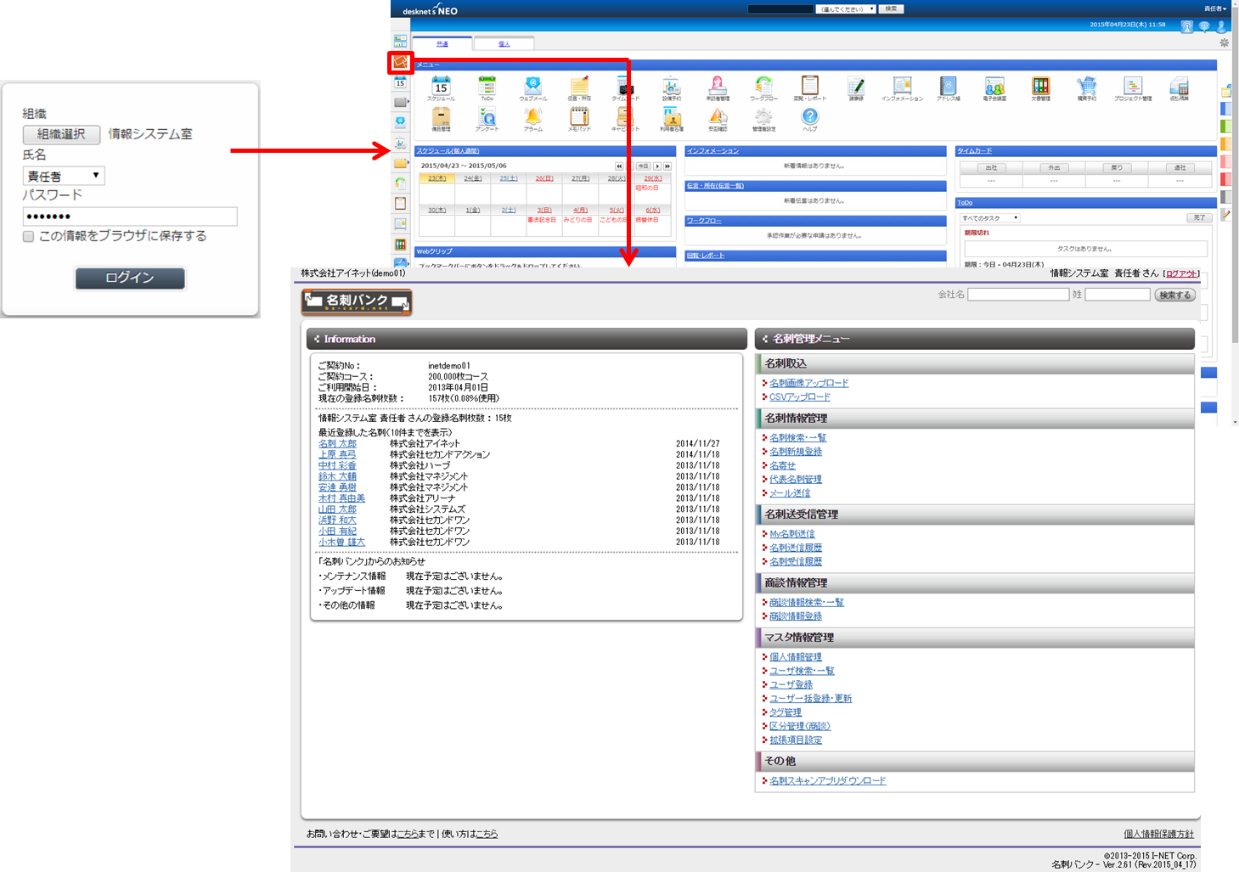This screenshot has height=872, width=1239.
Task: Click the 名刺バンク icon in the left sidebar
Action: pyautogui.click(x=401, y=63)
